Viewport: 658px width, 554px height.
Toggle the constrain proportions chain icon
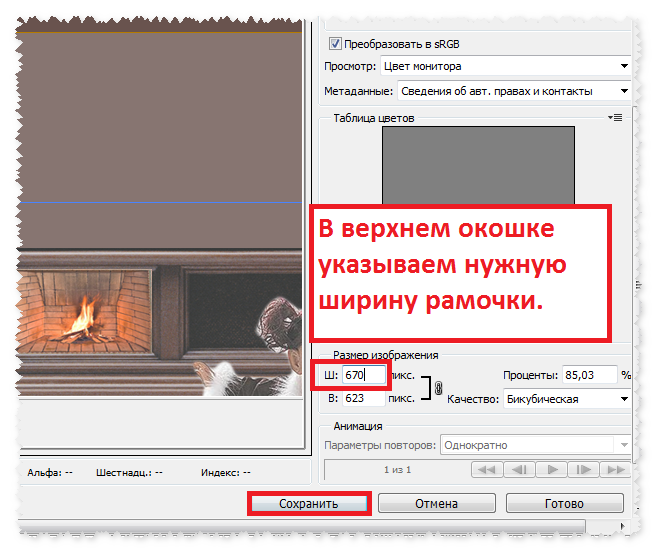pos(439,387)
